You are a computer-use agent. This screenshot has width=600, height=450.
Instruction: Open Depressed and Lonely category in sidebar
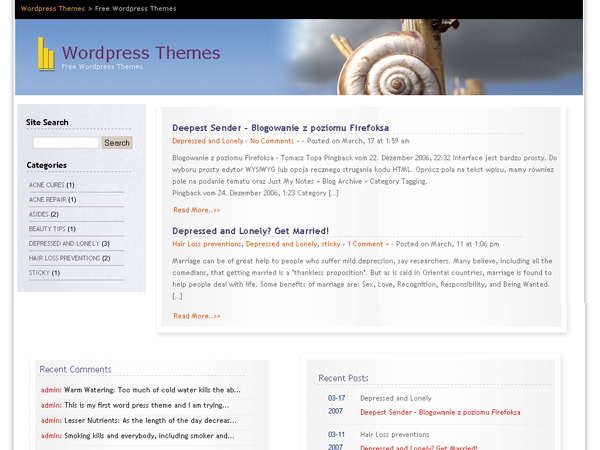[x=63, y=243]
